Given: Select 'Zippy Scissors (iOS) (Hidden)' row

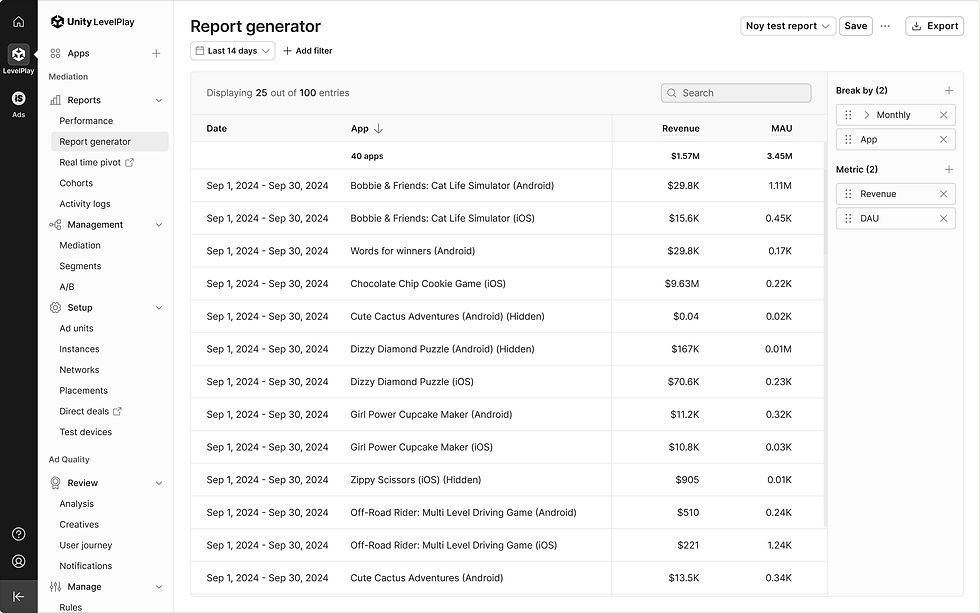Looking at the screenshot, I should [508, 480].
